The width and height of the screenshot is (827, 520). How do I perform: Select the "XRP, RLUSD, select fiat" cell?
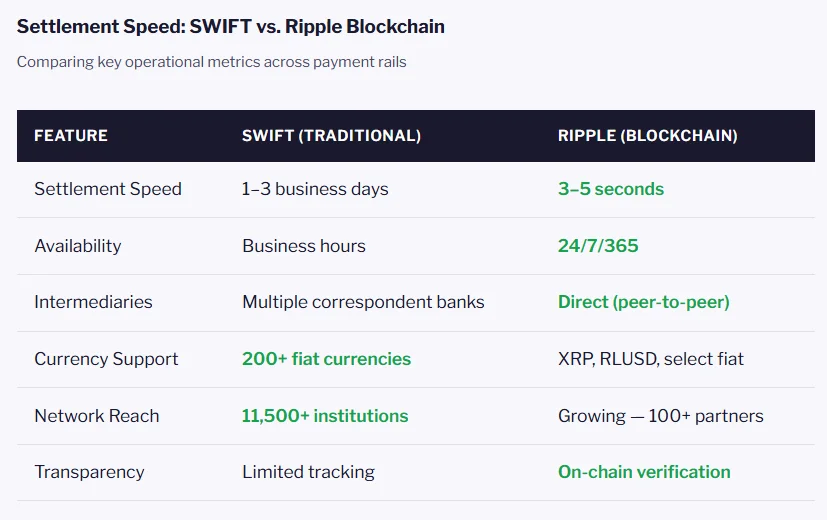click(650, 359)
